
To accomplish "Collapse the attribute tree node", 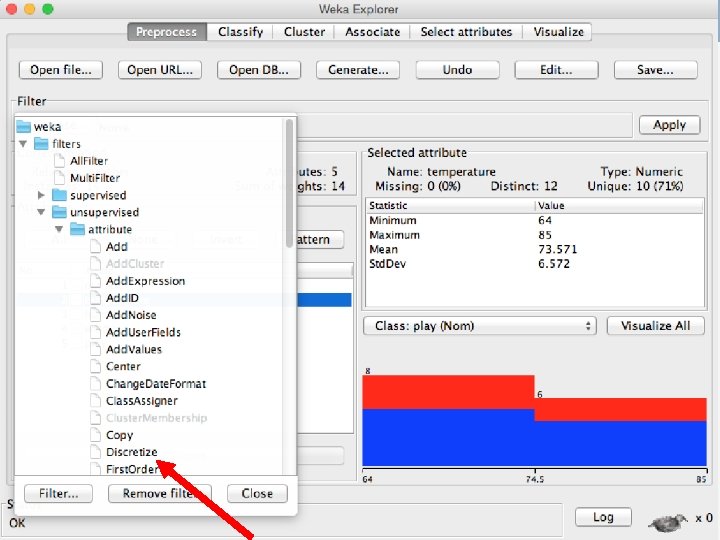I will point(59,229).
